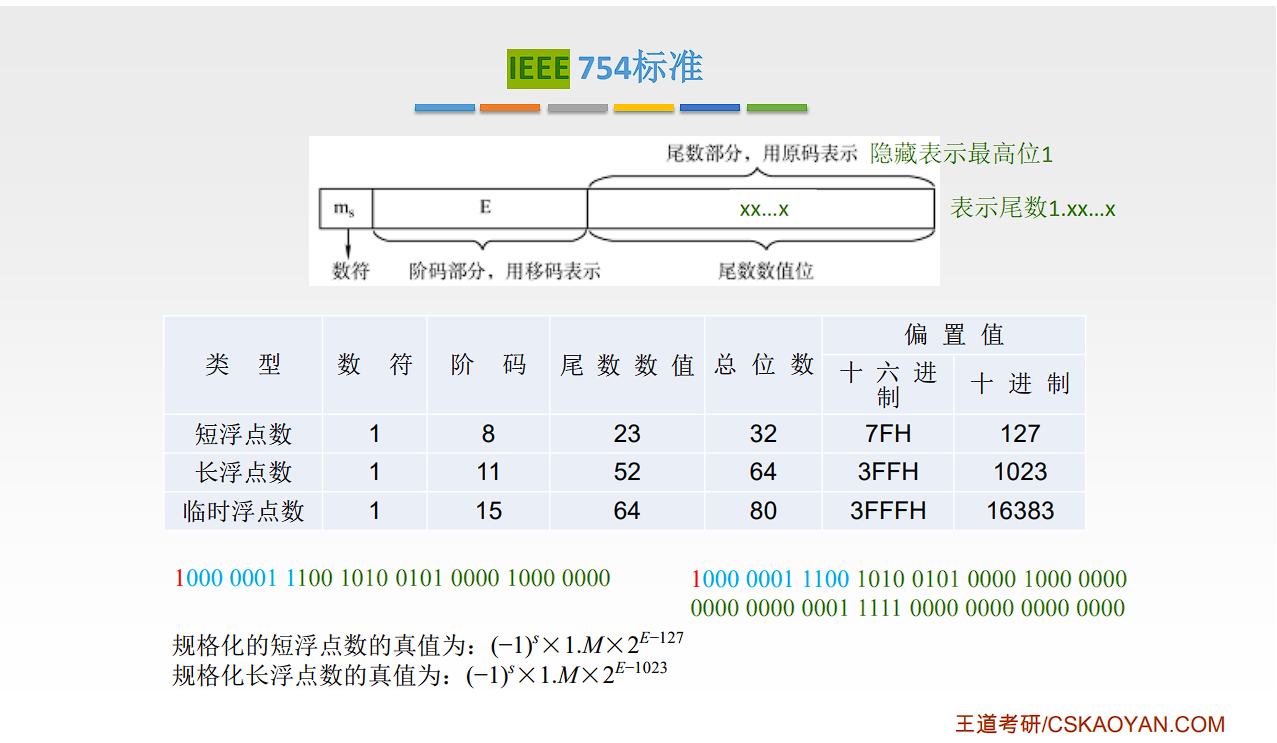Click mantissa value "52" in table
This screenshot has width=1277, height=743.
click(x=627, y=472)
